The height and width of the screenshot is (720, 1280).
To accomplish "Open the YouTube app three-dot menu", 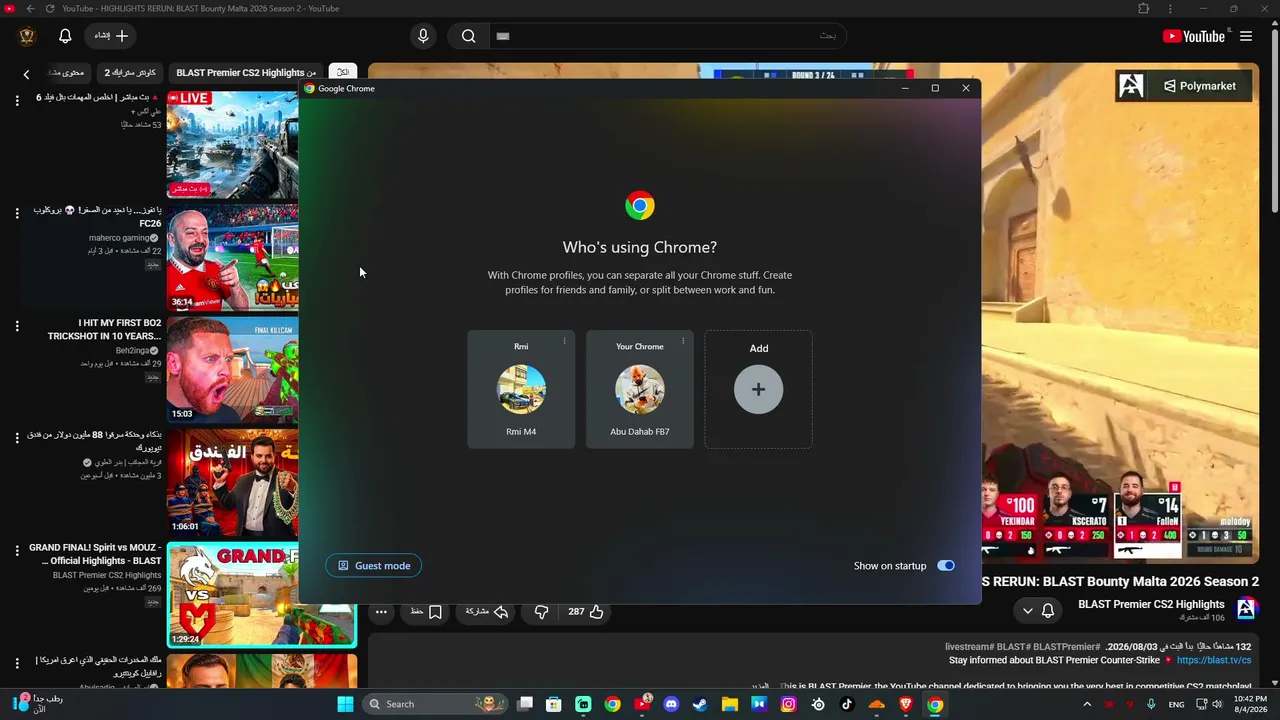I will (1170, 9).
